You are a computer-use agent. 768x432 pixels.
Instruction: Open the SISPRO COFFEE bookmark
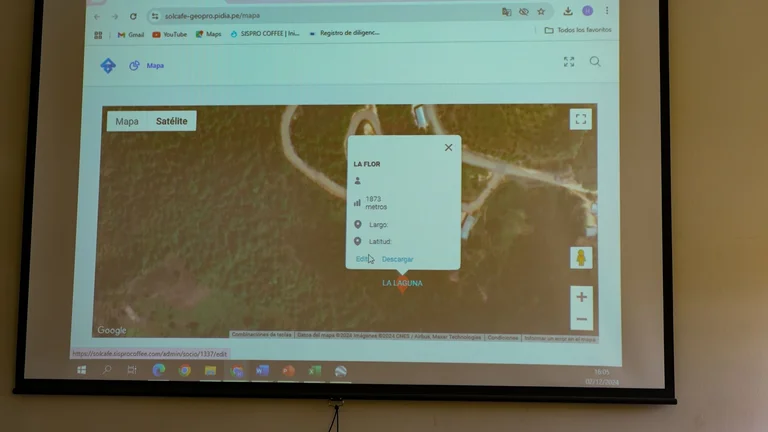coord(264,33)
